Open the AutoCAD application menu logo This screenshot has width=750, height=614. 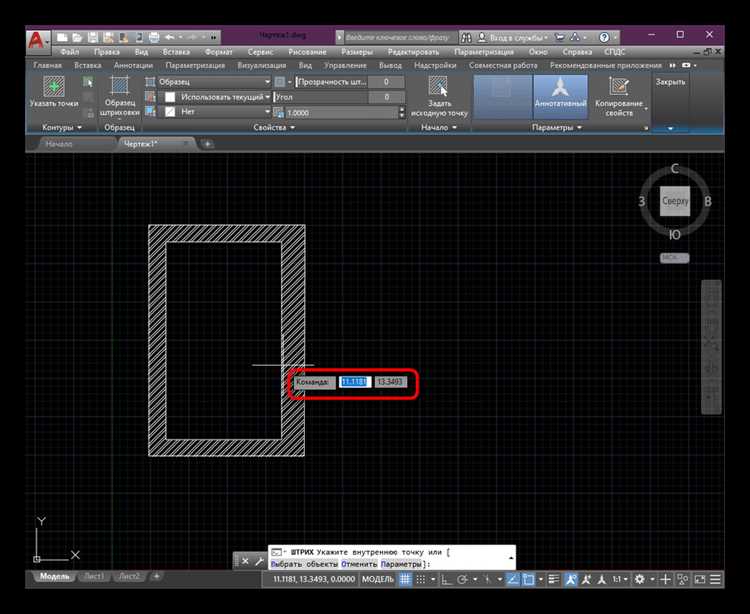38,41
